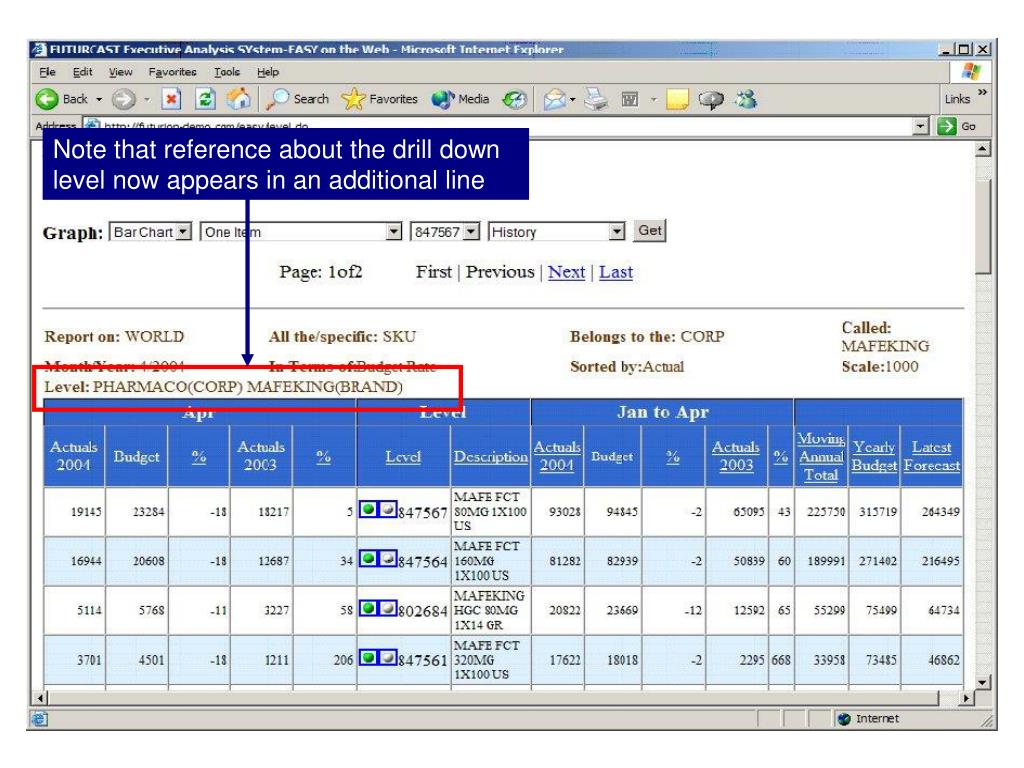Open the Mail envelope icon
Viewport: 1024px width, 768px height.
tap(554, 99)
